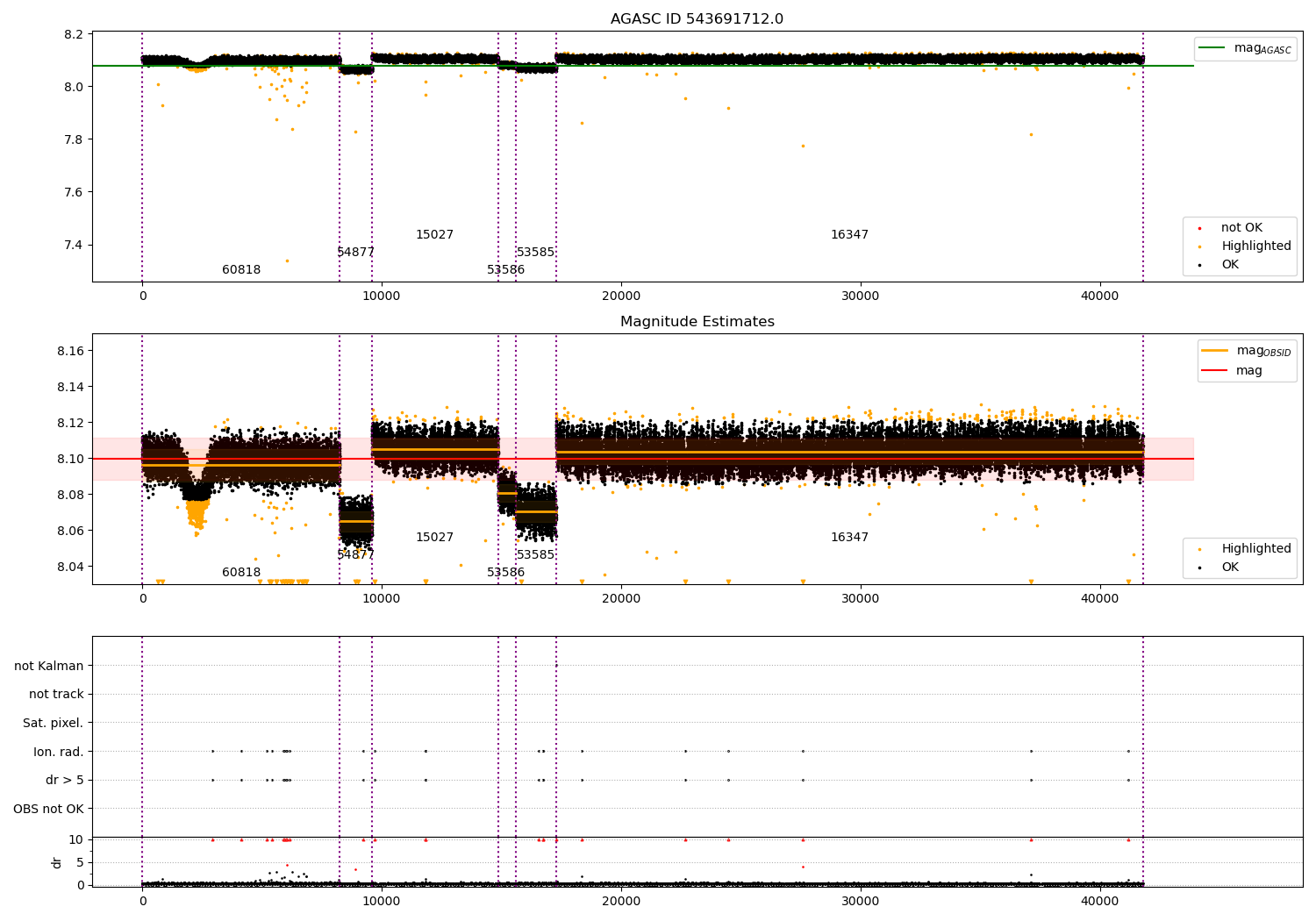The width and height of the screenshot is (1316, 921).
Task: Click the 5 tick on the dr axis
Action: pos(80,863)
